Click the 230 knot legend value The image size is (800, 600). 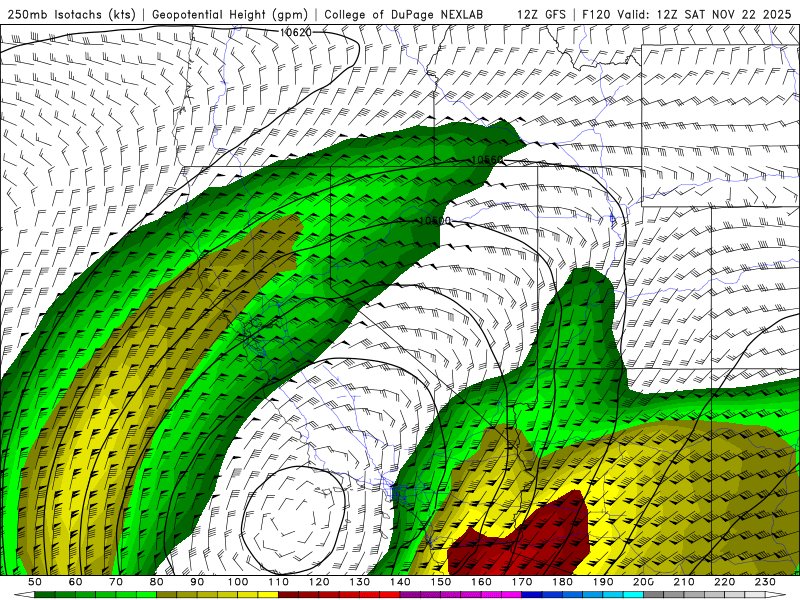click(766, 582)
